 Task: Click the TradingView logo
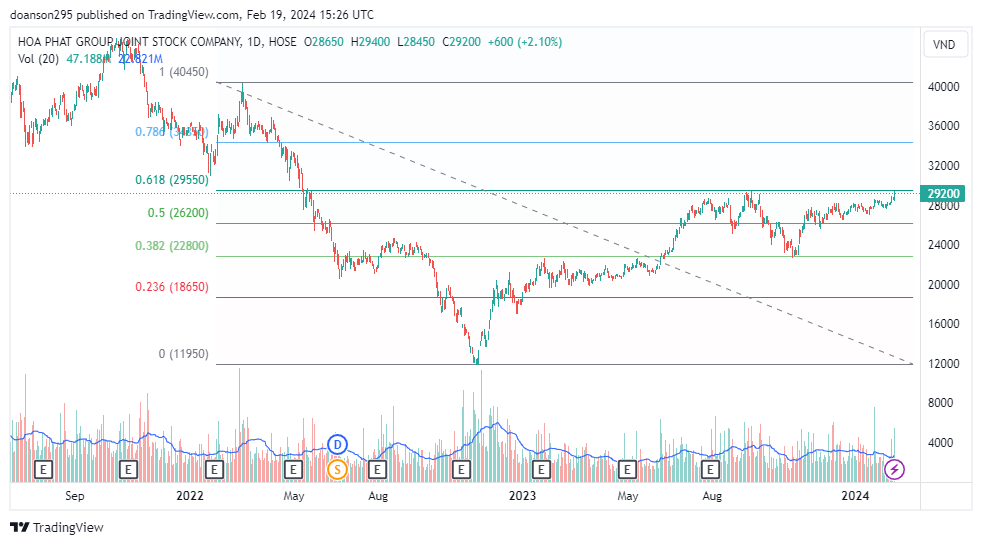(20, 527)
